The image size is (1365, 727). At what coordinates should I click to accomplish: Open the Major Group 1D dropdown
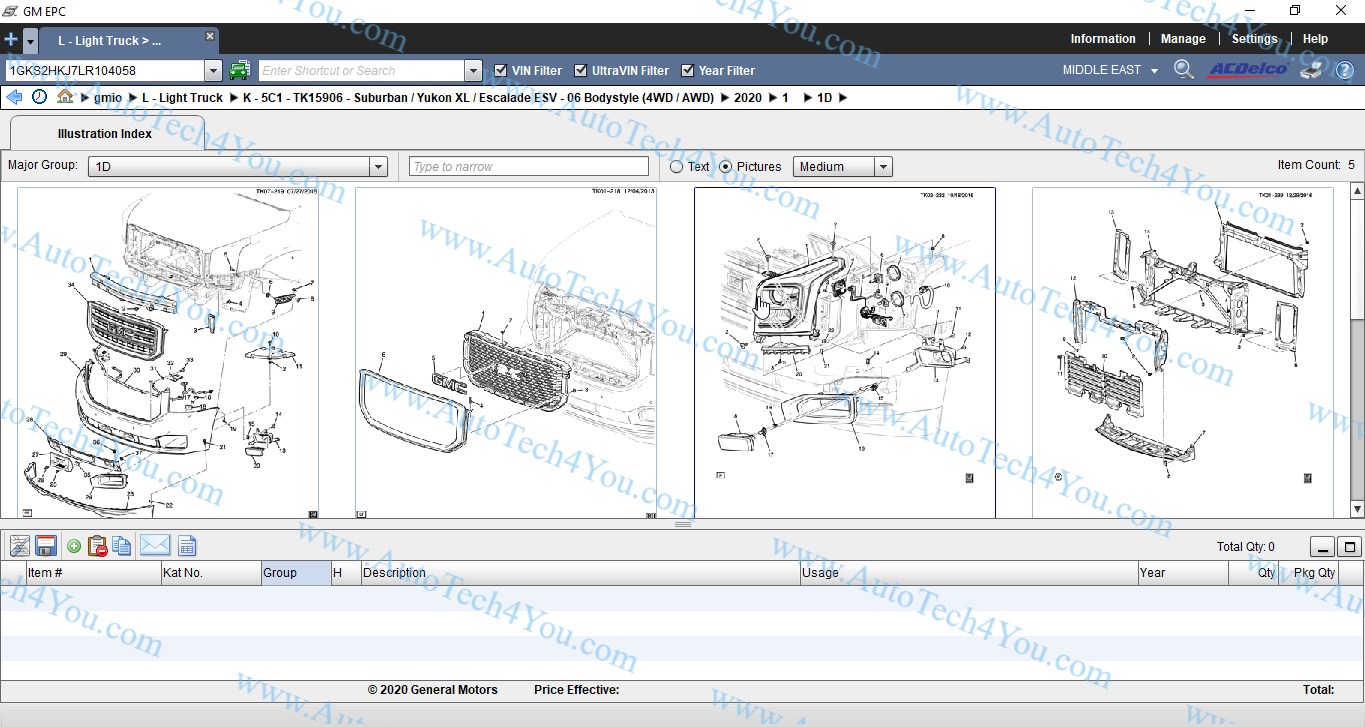(378, 167)
